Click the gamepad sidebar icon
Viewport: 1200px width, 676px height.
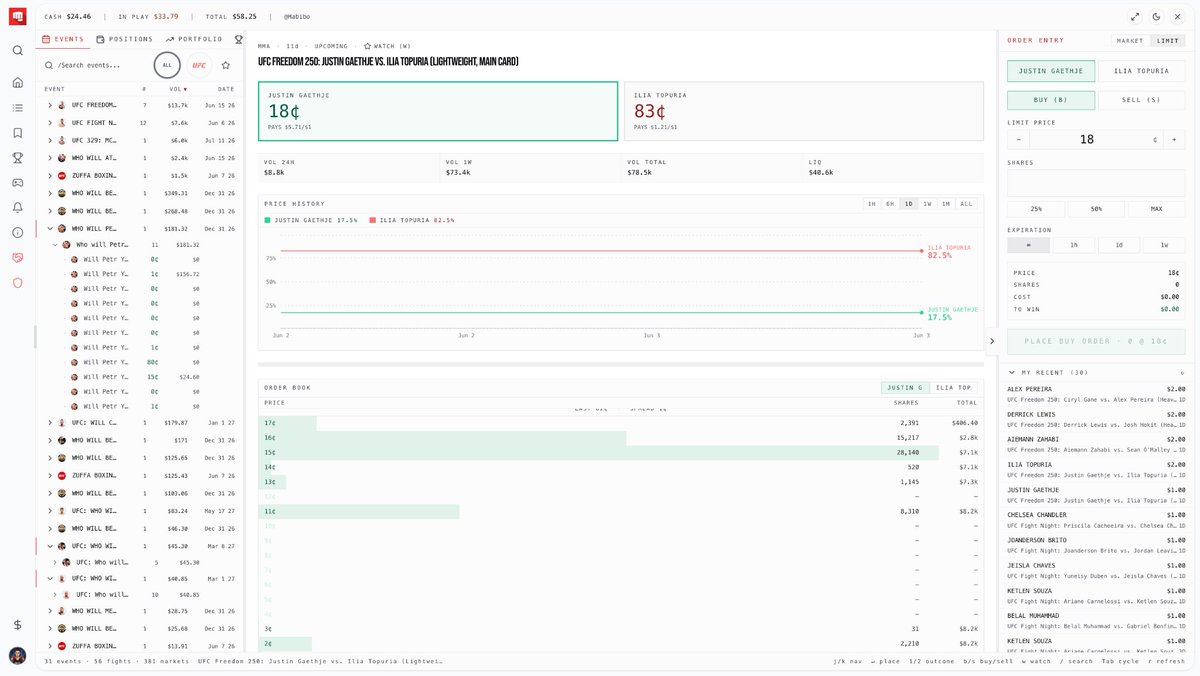[x=18, y=183]
